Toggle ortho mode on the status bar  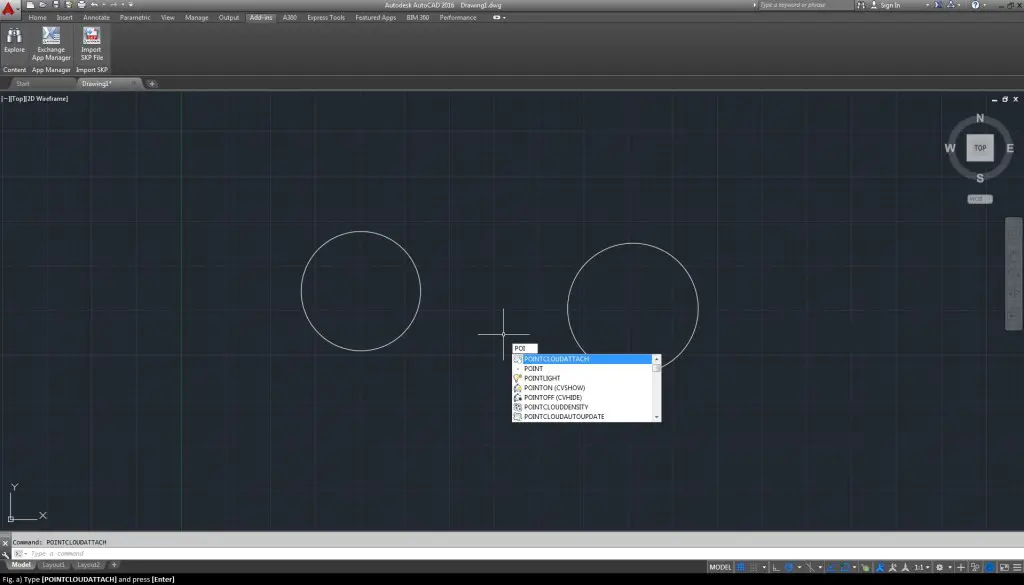point(774,565)
